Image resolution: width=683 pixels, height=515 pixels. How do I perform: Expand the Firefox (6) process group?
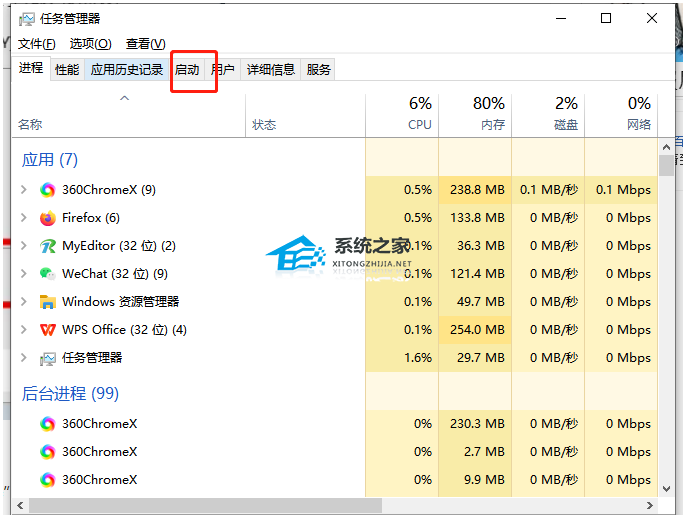click(x=24, y=218)
